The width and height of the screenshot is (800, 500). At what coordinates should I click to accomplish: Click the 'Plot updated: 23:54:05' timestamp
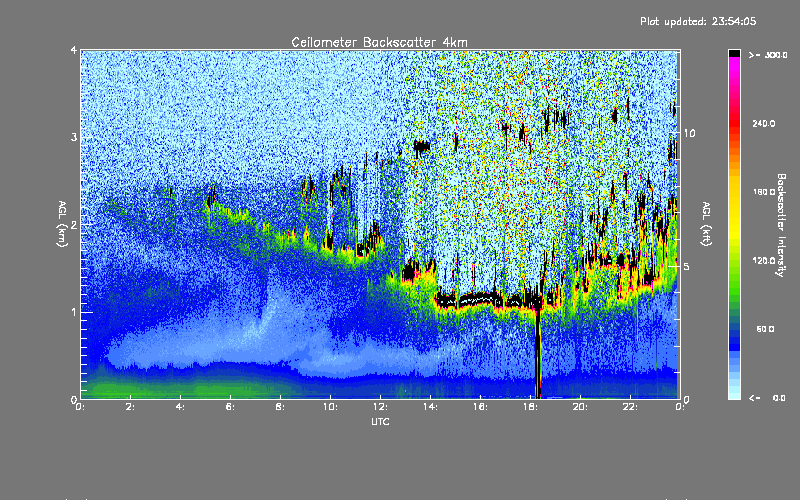[698, 21]
